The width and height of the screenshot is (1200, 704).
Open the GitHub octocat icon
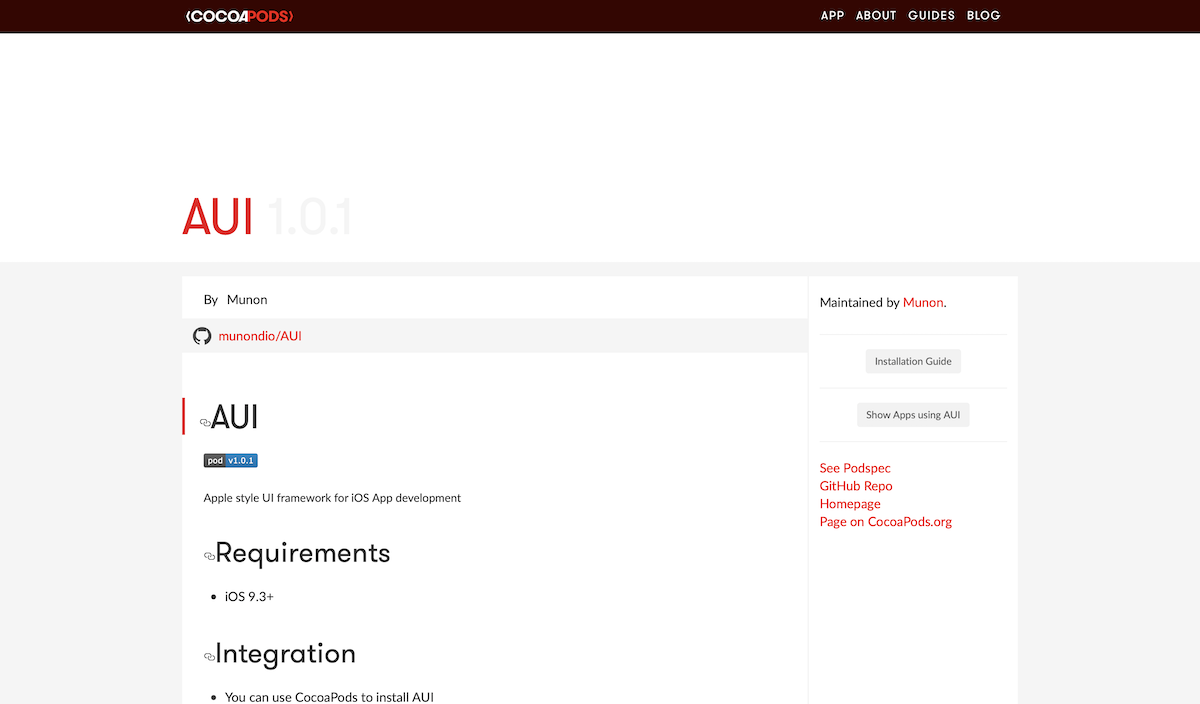tap(202, 336)
